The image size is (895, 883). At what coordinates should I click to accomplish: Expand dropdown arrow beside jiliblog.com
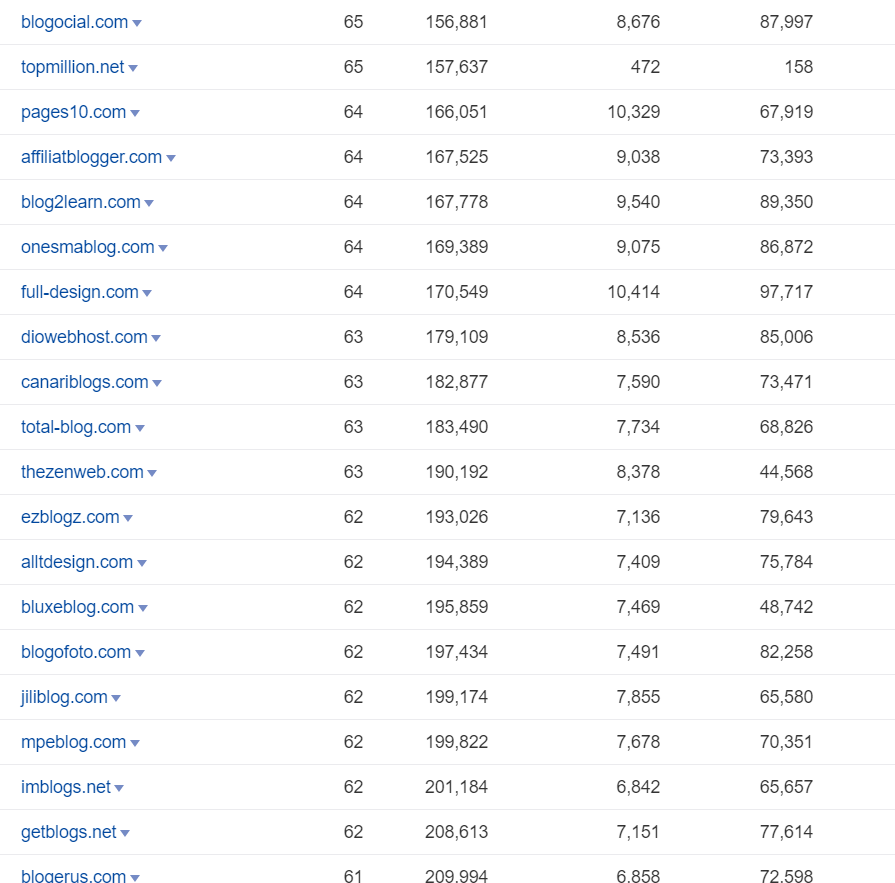[x=116, y=699]
